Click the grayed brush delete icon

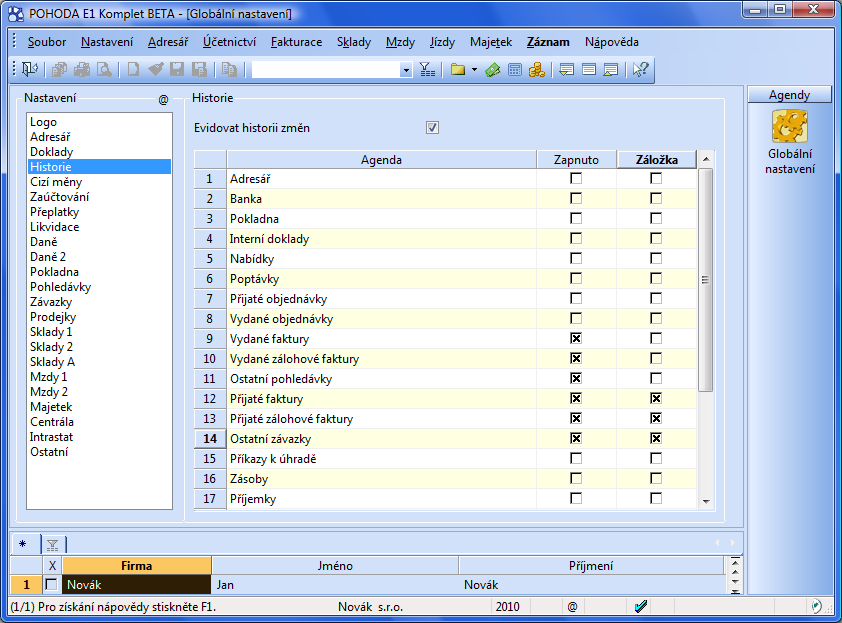[155, 69]
